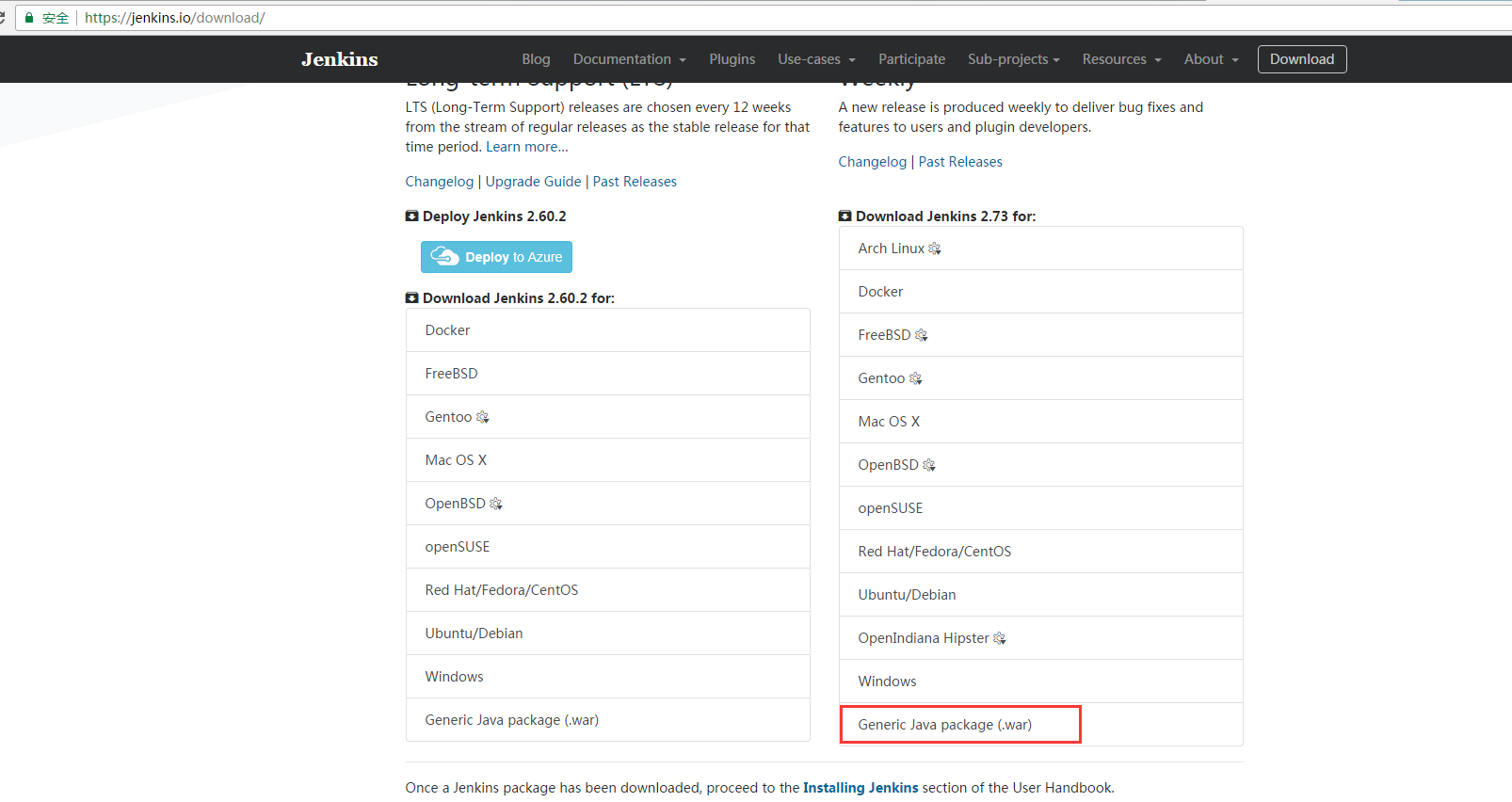Open the Resources dropdown menu

click(x=1122, y=59)
